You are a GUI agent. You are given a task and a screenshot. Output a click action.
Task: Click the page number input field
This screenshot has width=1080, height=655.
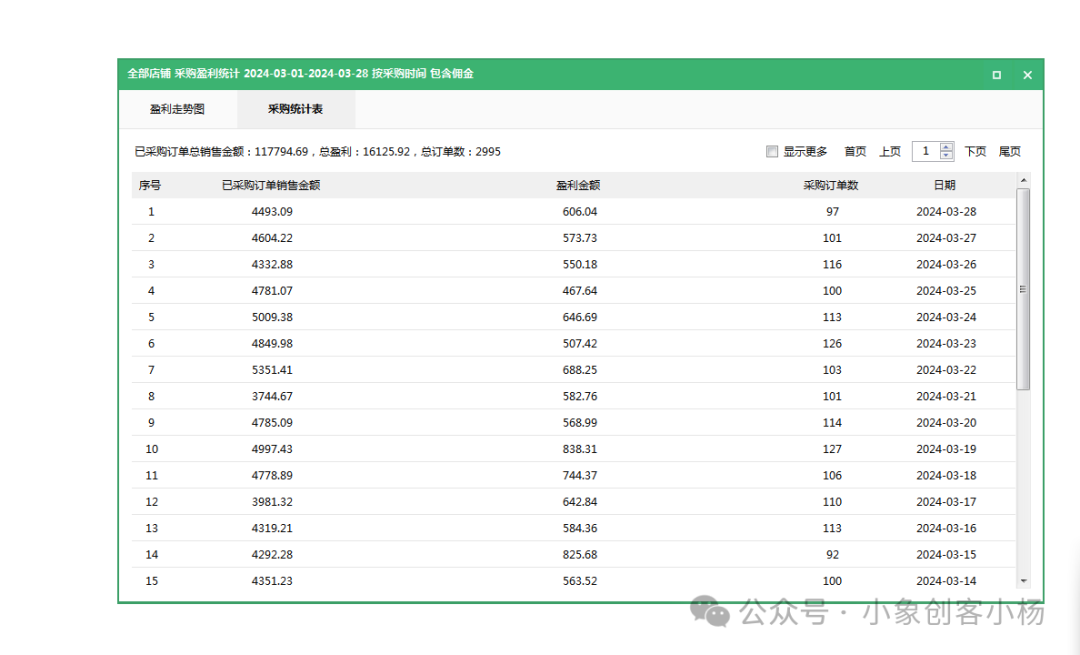point(926,152)
